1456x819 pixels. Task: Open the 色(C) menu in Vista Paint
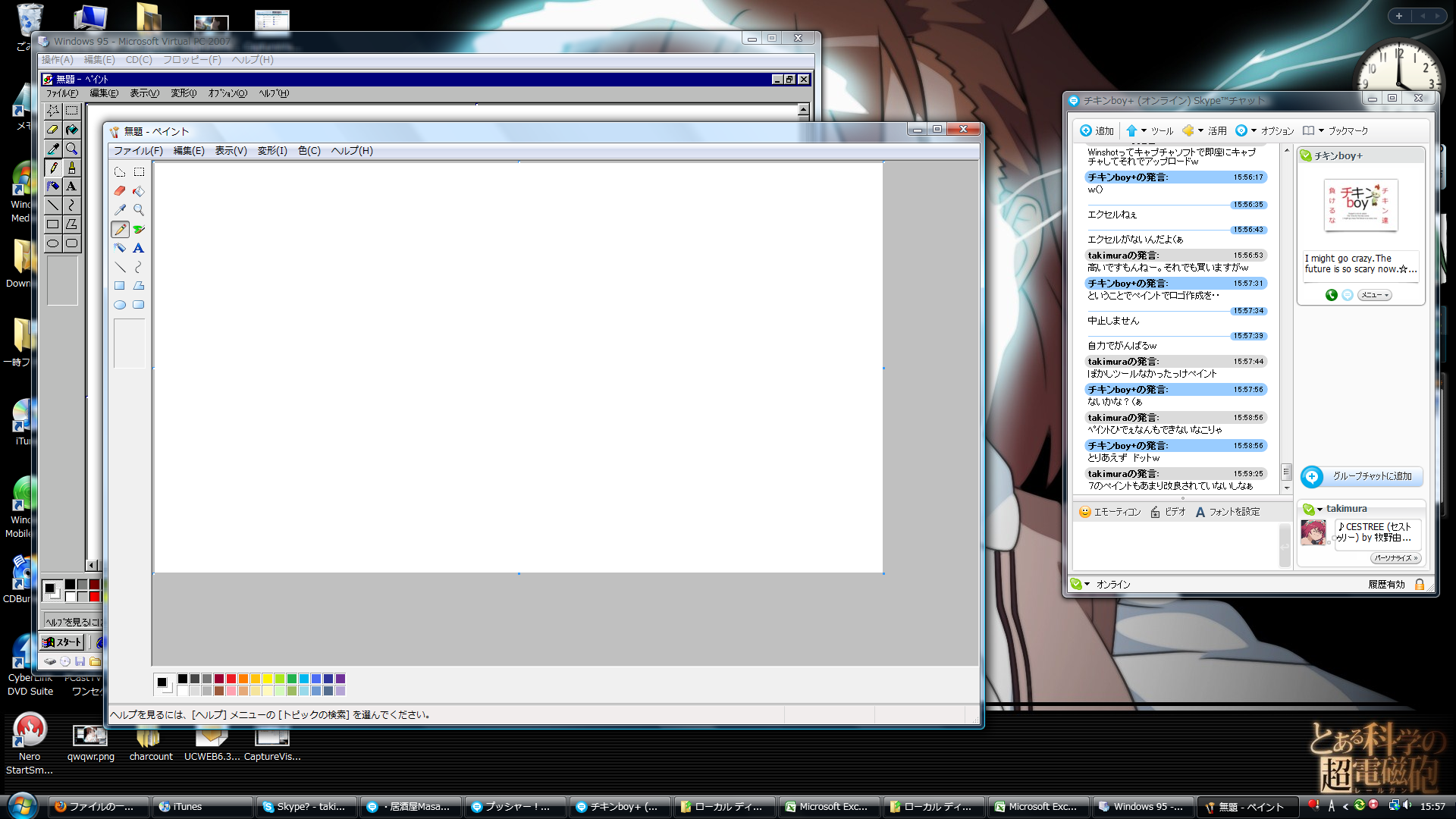pos(309,151)
